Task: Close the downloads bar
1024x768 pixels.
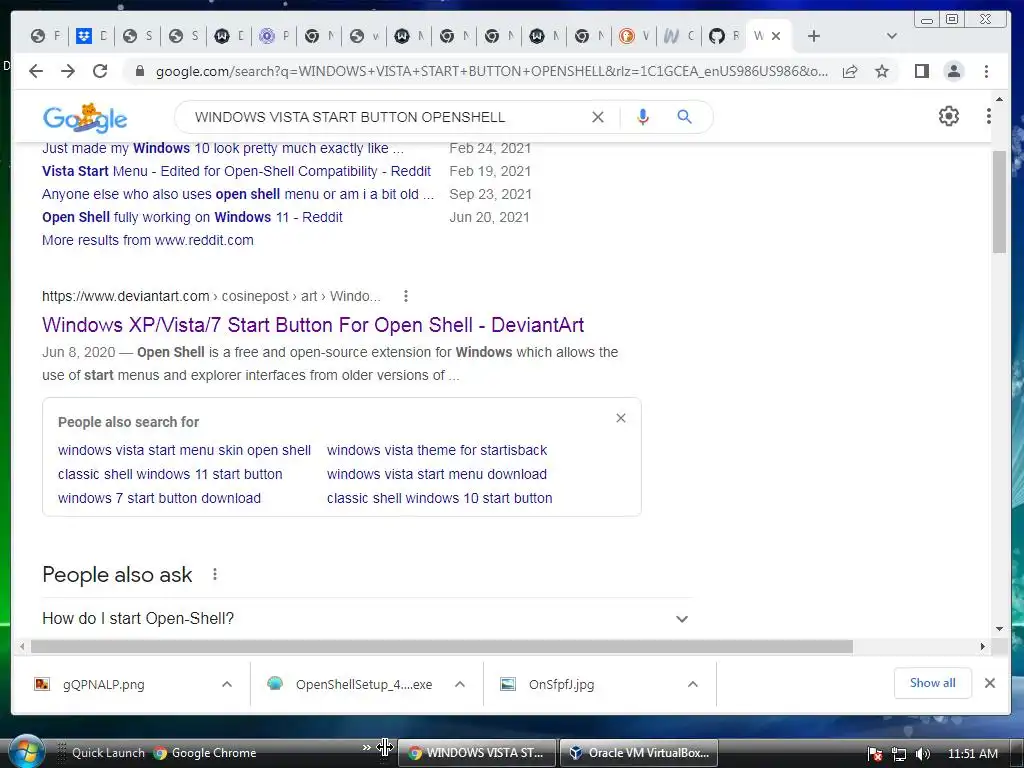Action: [990, 683]
